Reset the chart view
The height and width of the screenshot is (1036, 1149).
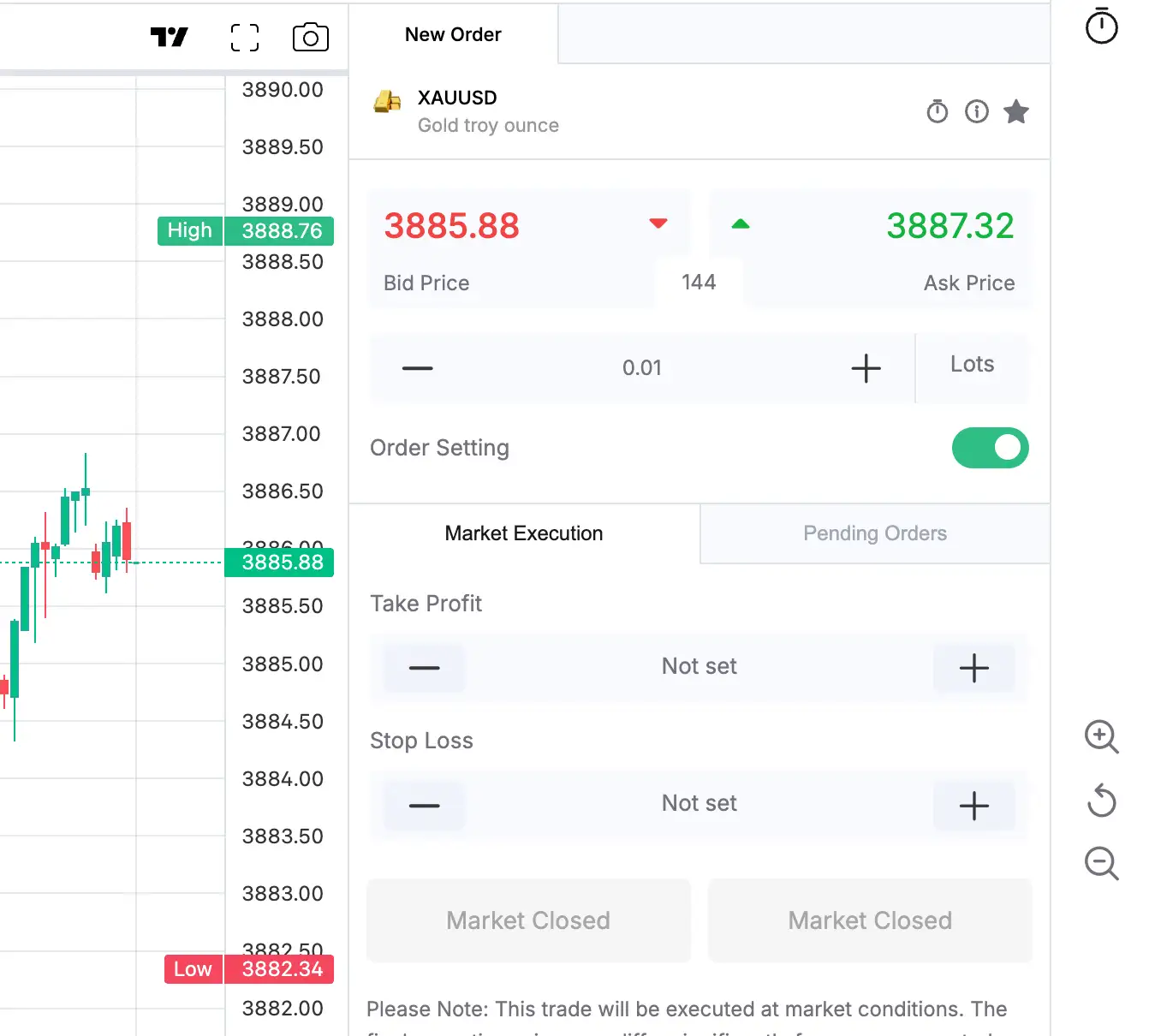coord(1101,801)
